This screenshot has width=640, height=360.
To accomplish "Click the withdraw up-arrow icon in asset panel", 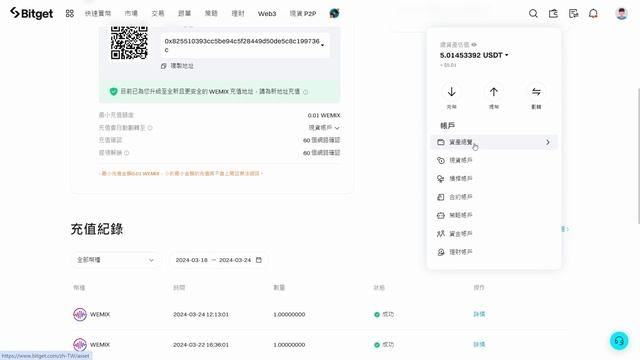I will (x=494, y=92).
